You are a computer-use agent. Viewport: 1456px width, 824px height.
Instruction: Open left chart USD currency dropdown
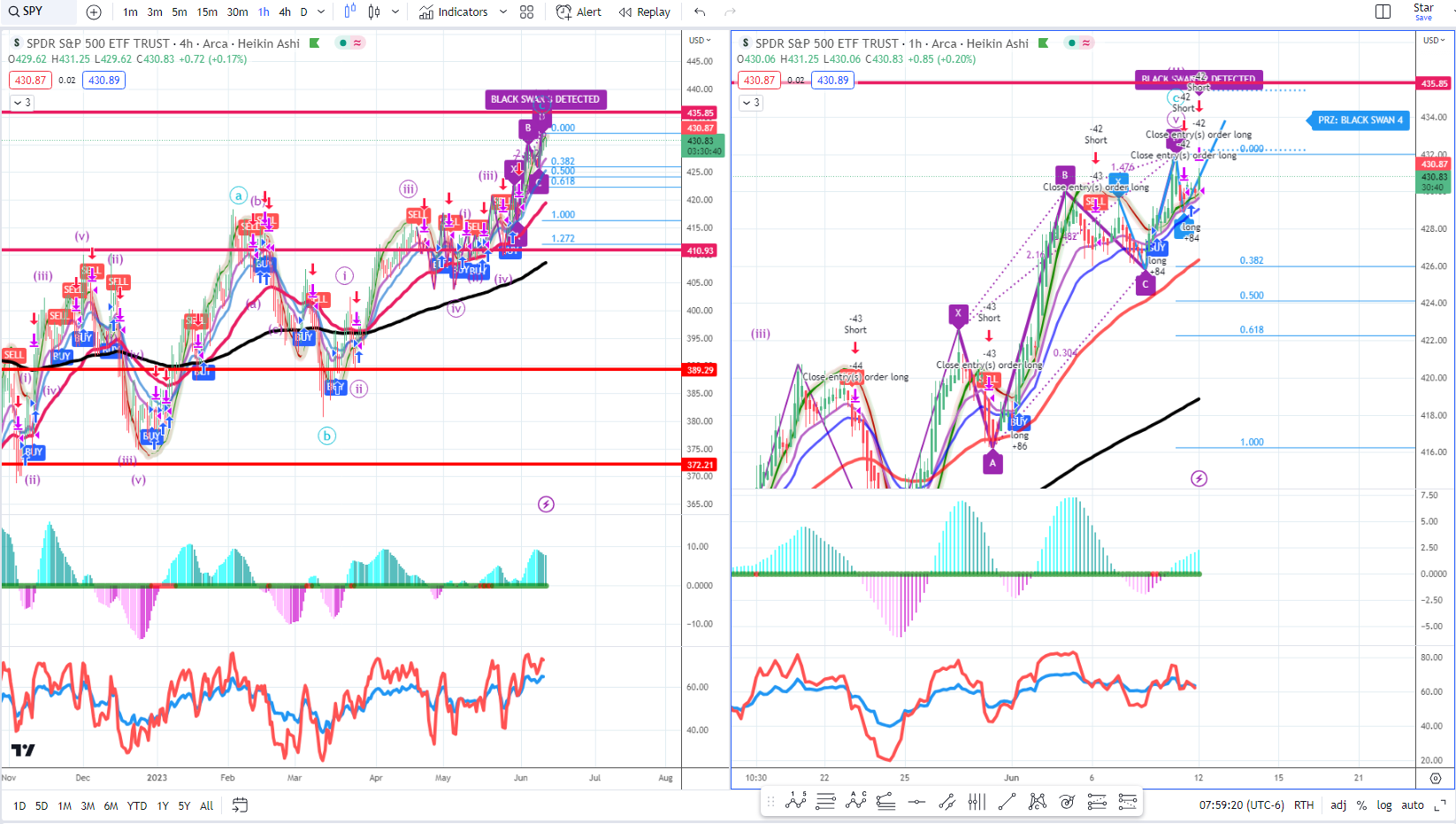pyautogui.click(x=701, y=40)
